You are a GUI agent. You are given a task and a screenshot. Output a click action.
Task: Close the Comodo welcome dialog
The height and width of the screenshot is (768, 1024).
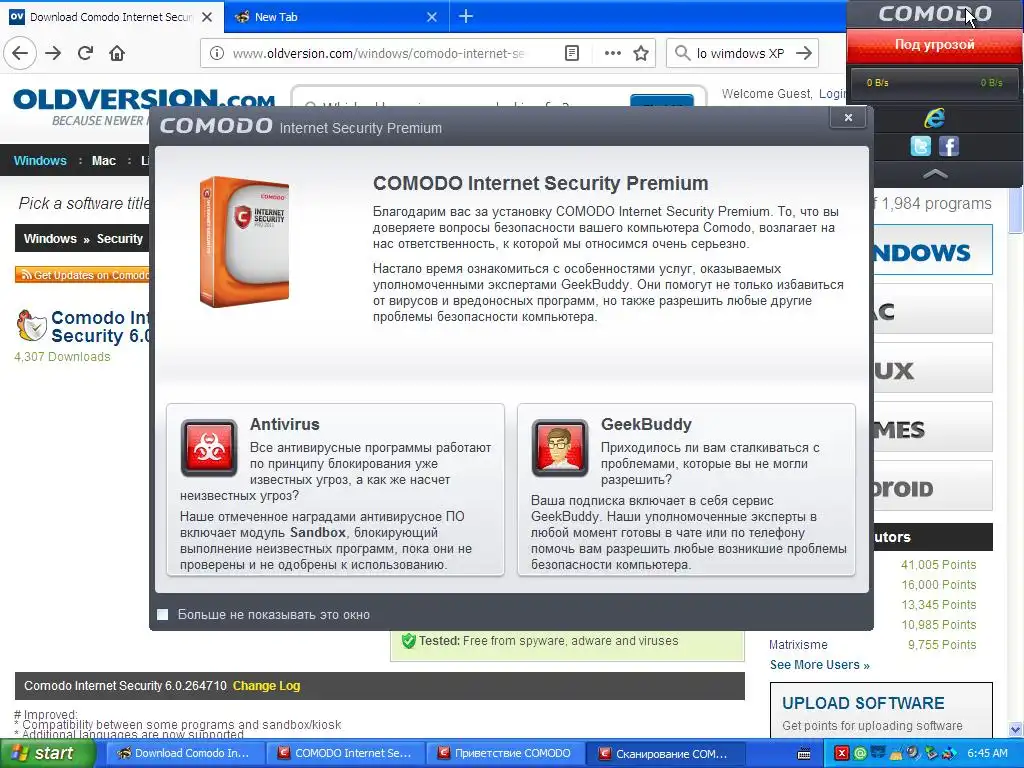(x=848, y=118)
